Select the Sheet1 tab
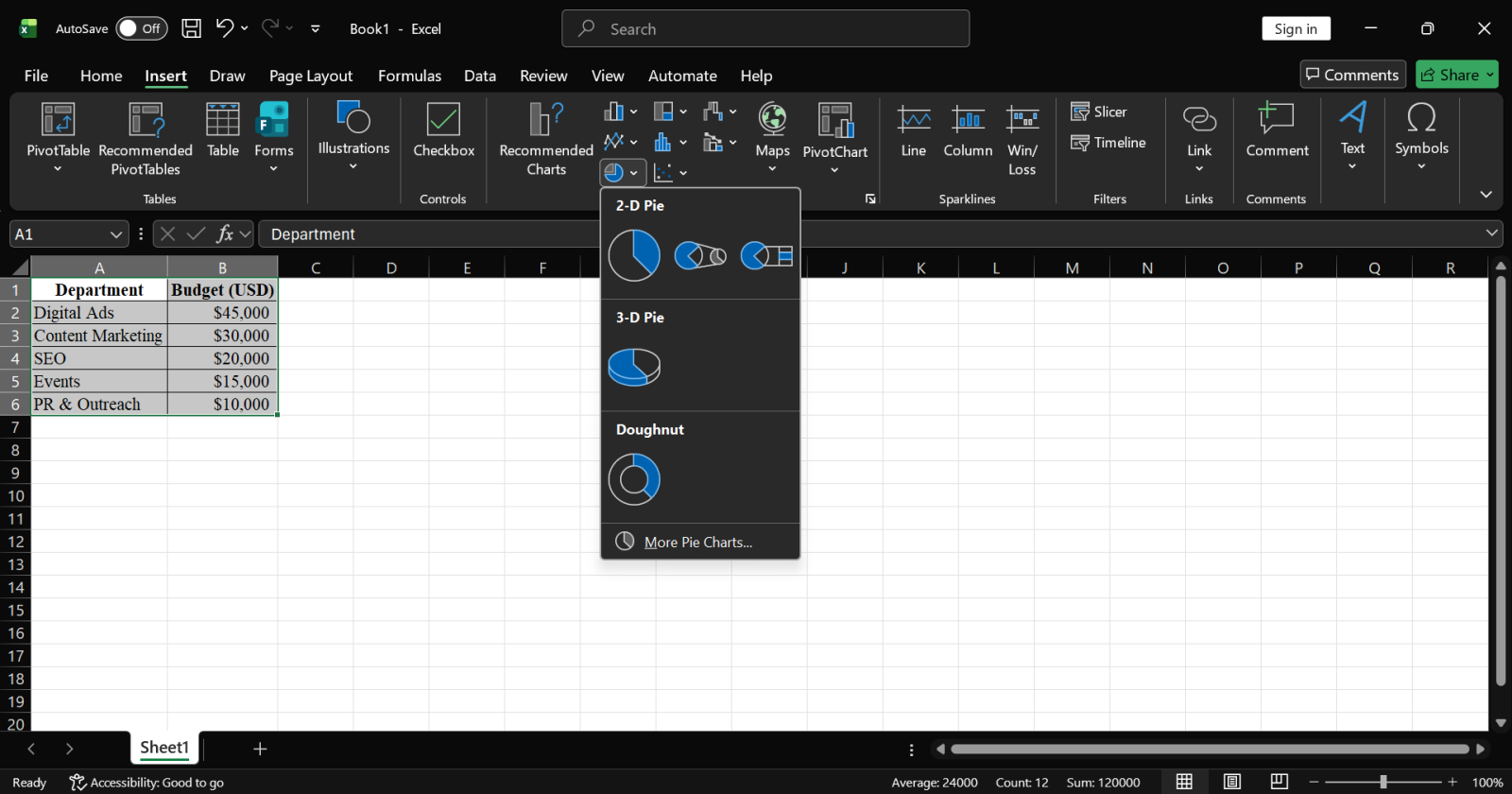 point(164,748)
